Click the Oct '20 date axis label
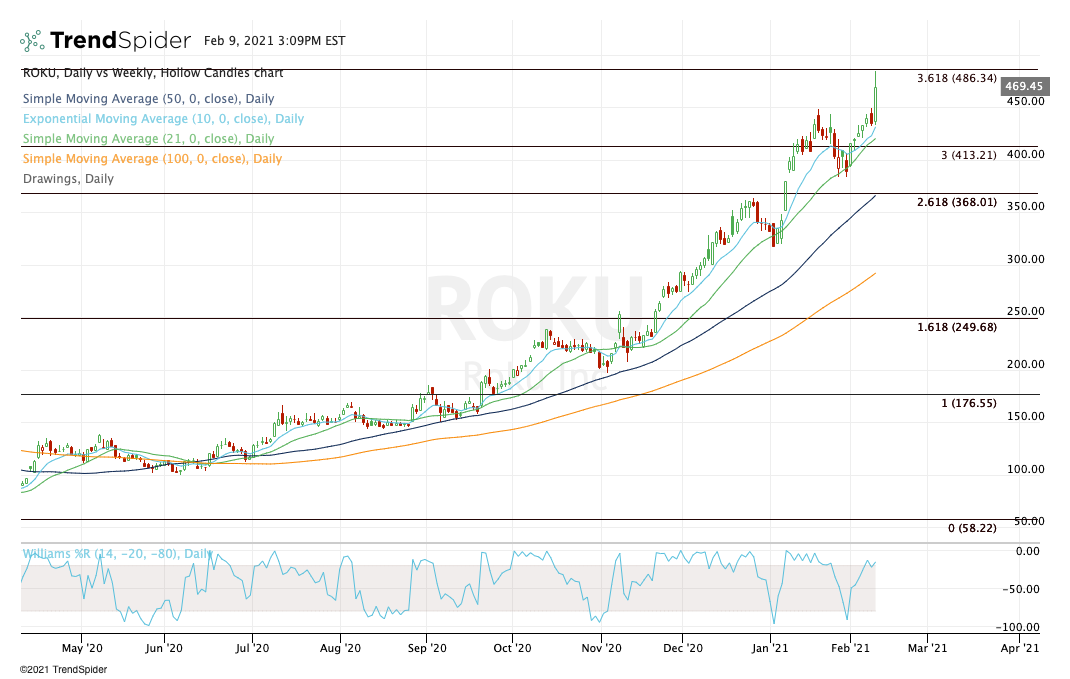The height and width of the screenshot is (679, 1070). click(512, 648)
